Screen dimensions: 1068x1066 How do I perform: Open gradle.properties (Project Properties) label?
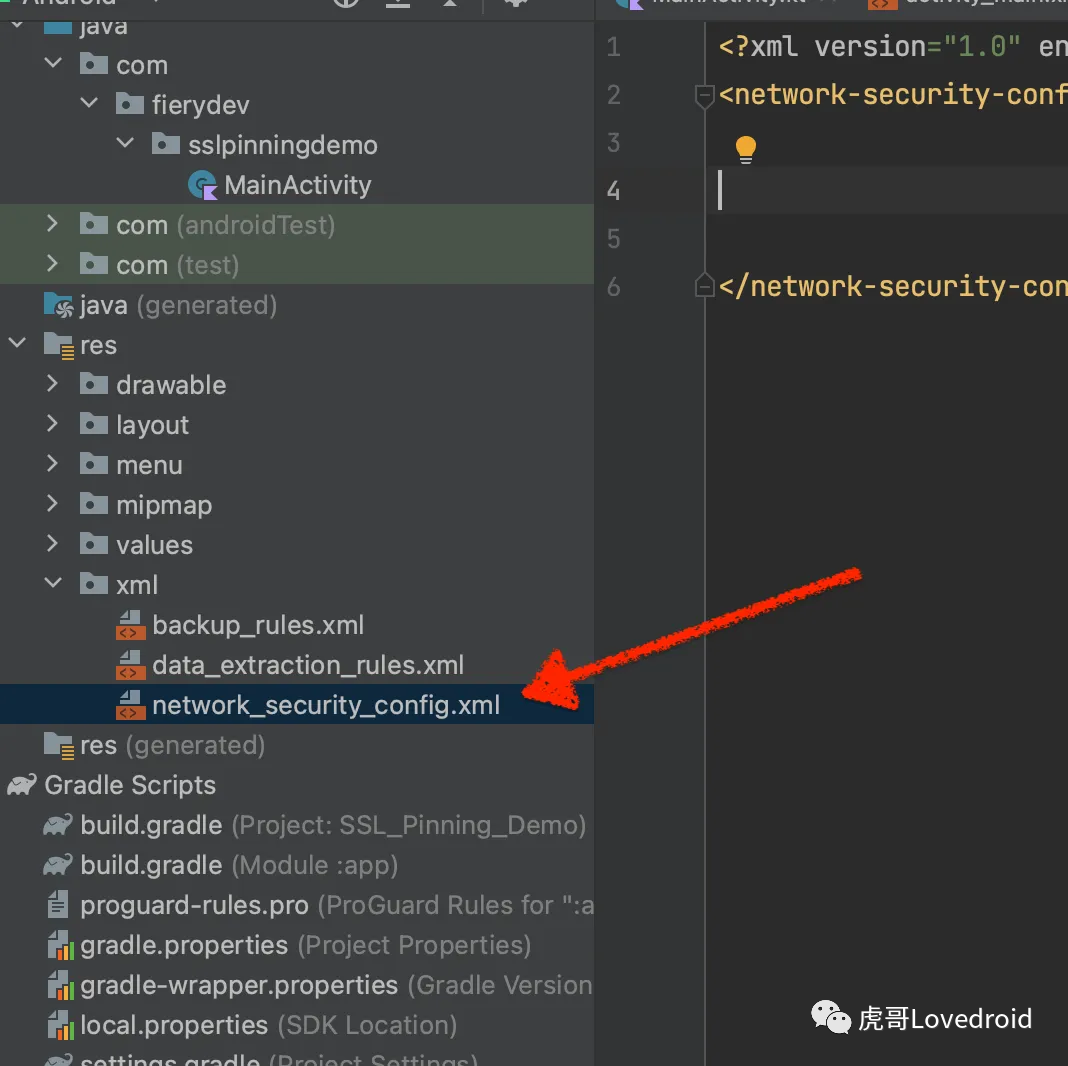306,945
